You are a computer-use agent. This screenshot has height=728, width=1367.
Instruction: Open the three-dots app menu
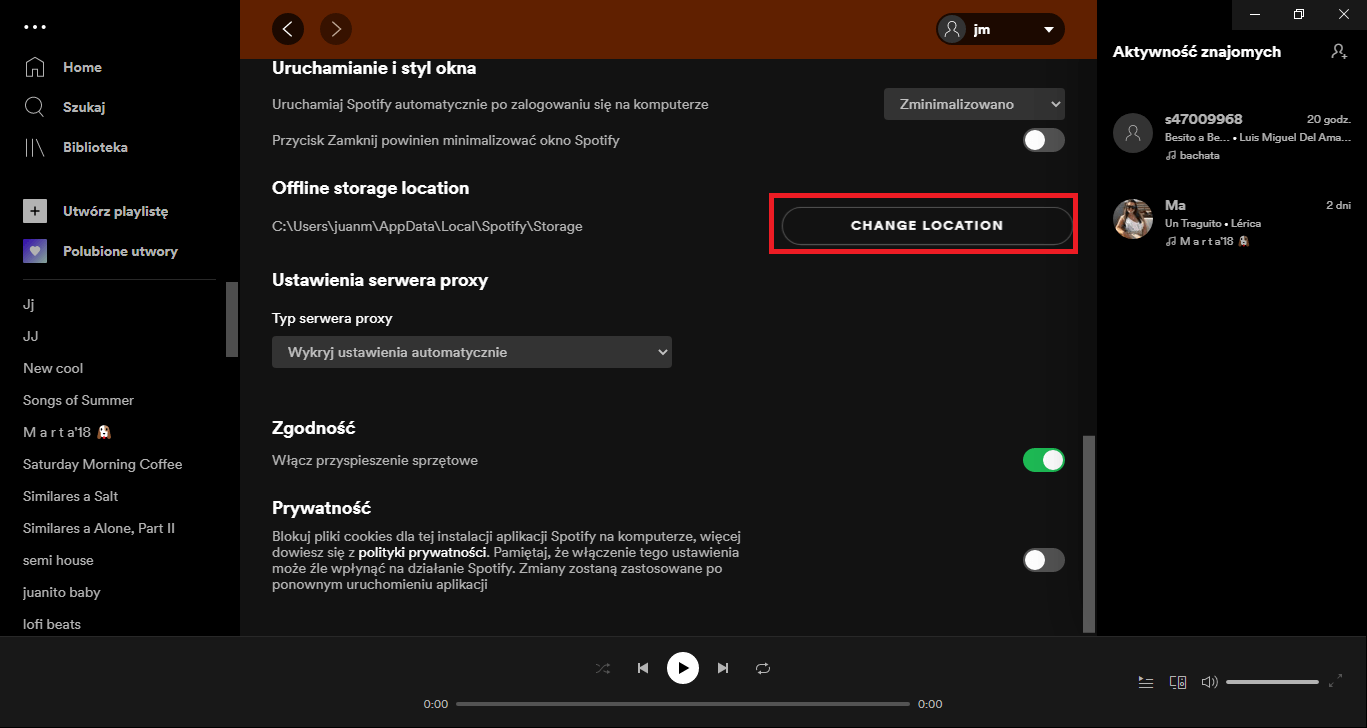click(x=35, y=27)
